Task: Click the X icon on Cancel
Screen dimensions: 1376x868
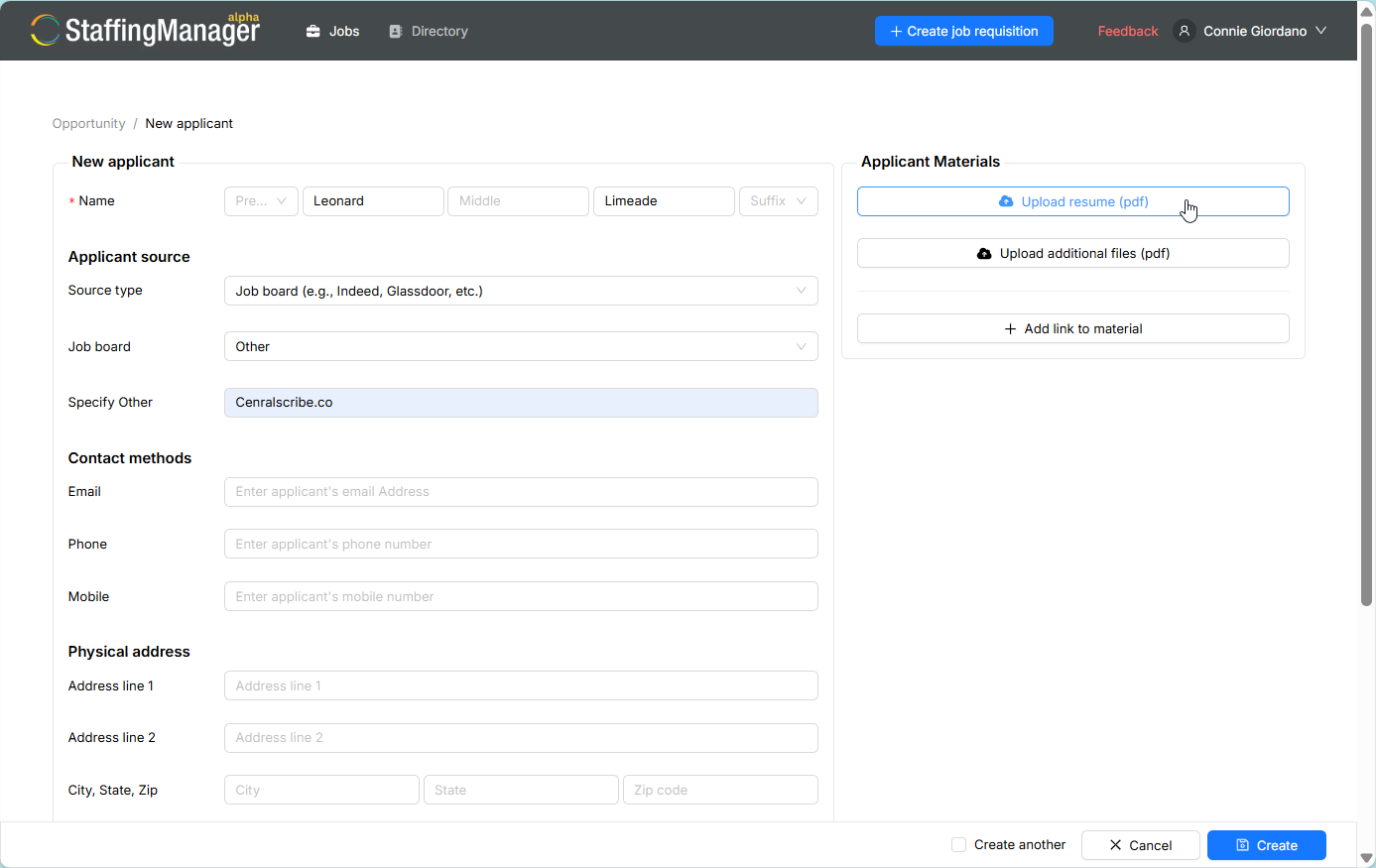Action: tap(1116, 845)
